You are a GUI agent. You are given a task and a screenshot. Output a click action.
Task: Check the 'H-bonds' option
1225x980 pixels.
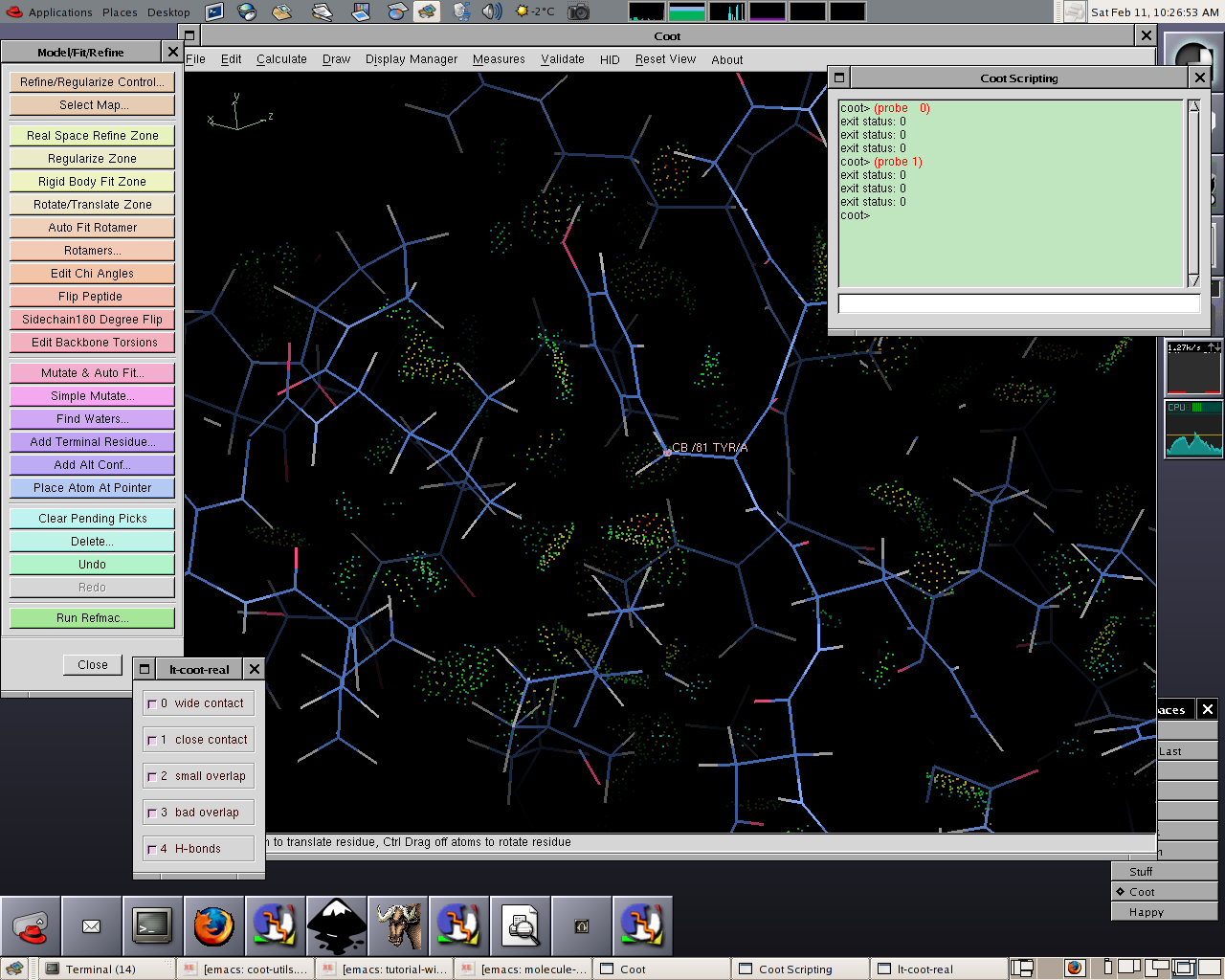pos(152,849)
